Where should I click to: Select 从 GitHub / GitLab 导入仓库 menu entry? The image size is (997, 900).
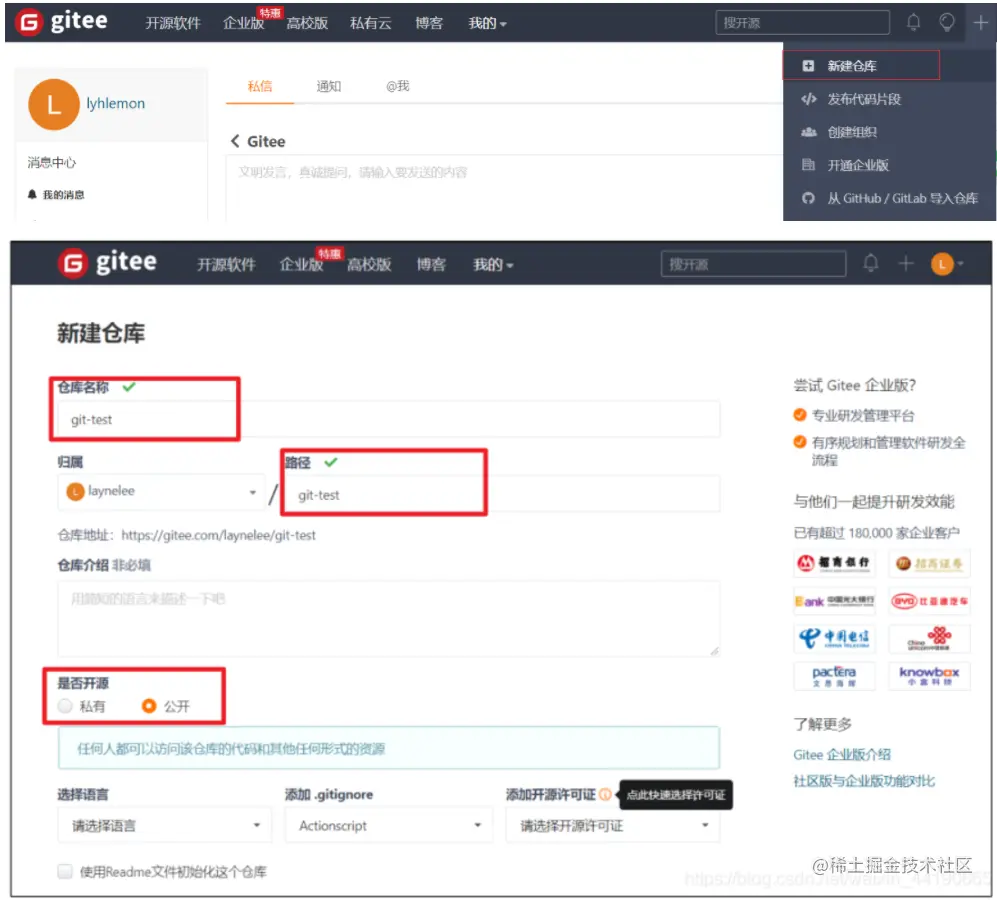coord(889,198)
